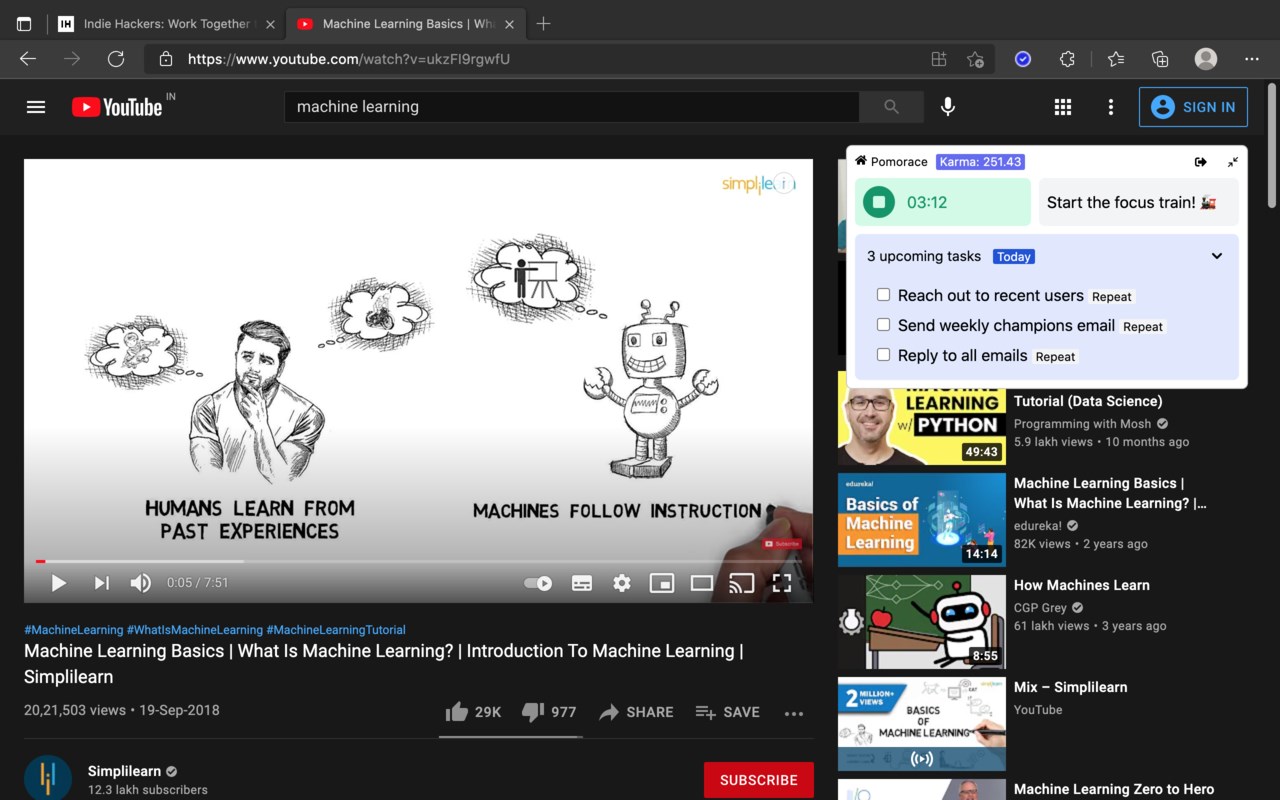Subscribe to Simplilearn channel

tap(759, 780)
